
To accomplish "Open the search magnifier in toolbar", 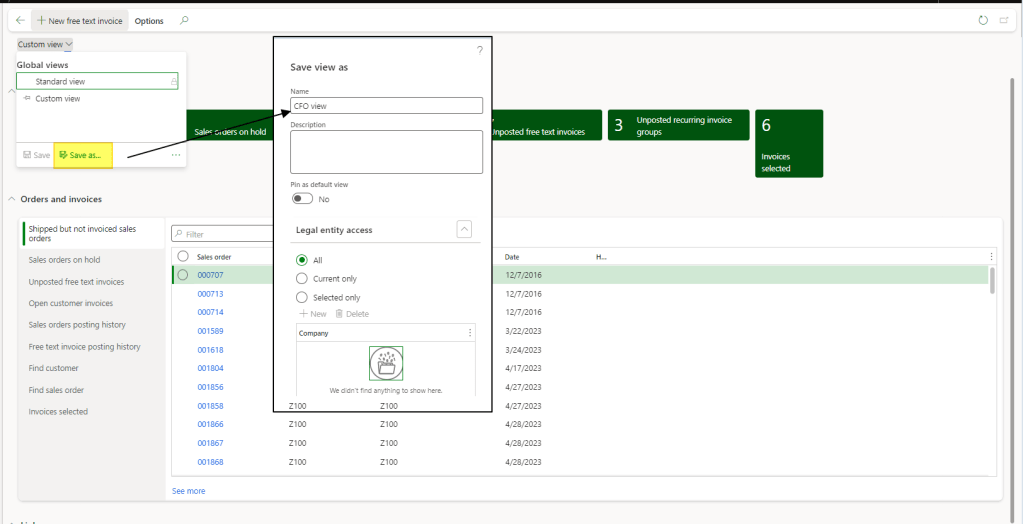I will click(x=183, y=20).
